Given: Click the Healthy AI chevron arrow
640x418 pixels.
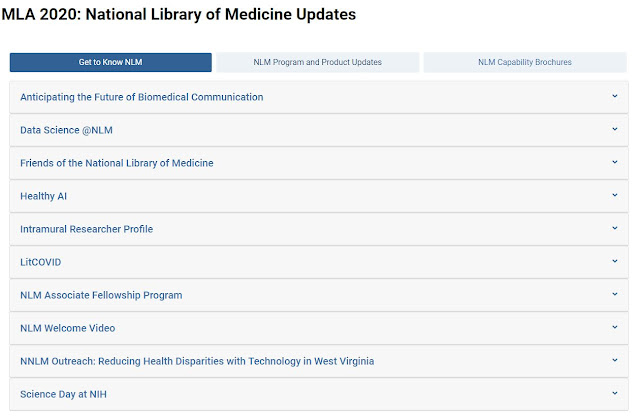Looking at the screenshot, I should pos(614,196).
